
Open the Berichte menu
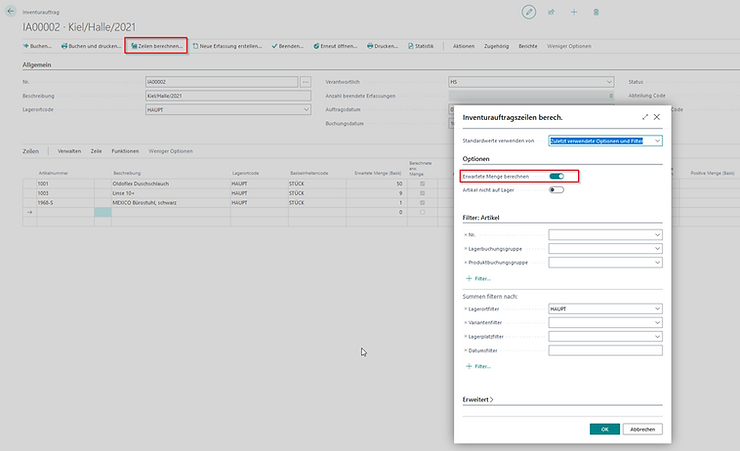click(528, 46)
